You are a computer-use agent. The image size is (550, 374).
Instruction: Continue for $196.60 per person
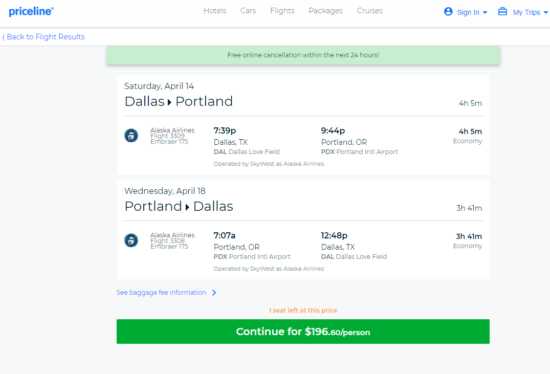(303, 332)
